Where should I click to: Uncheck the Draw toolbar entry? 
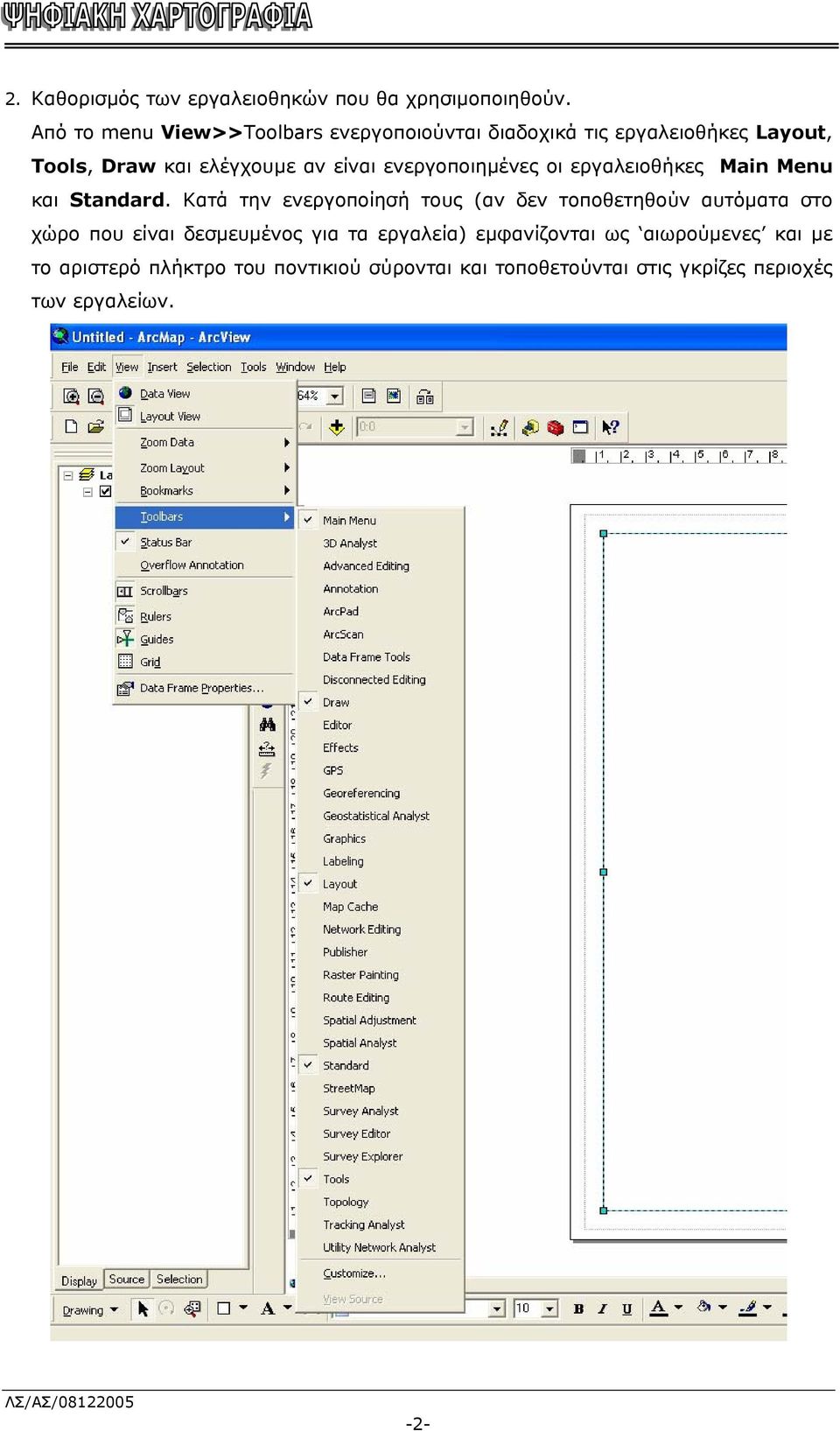click(380, 702)
